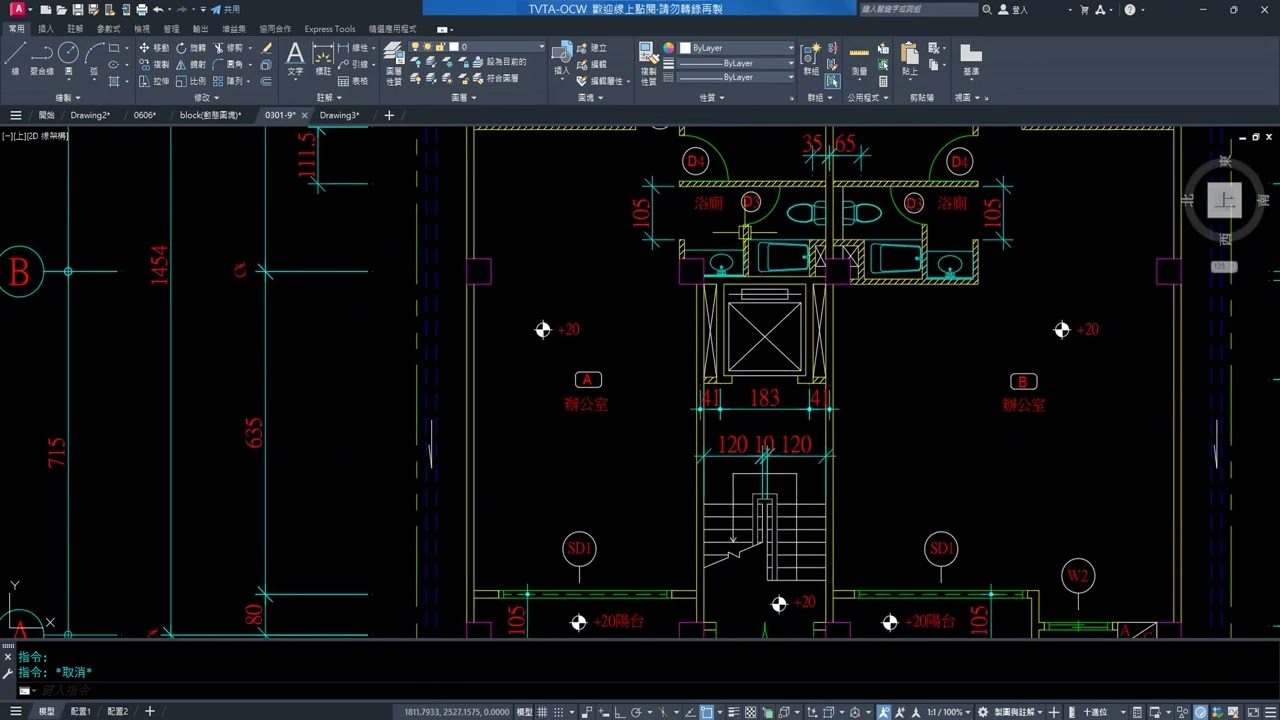Expand the 繪製 (Draw) panel

[68, 98]
